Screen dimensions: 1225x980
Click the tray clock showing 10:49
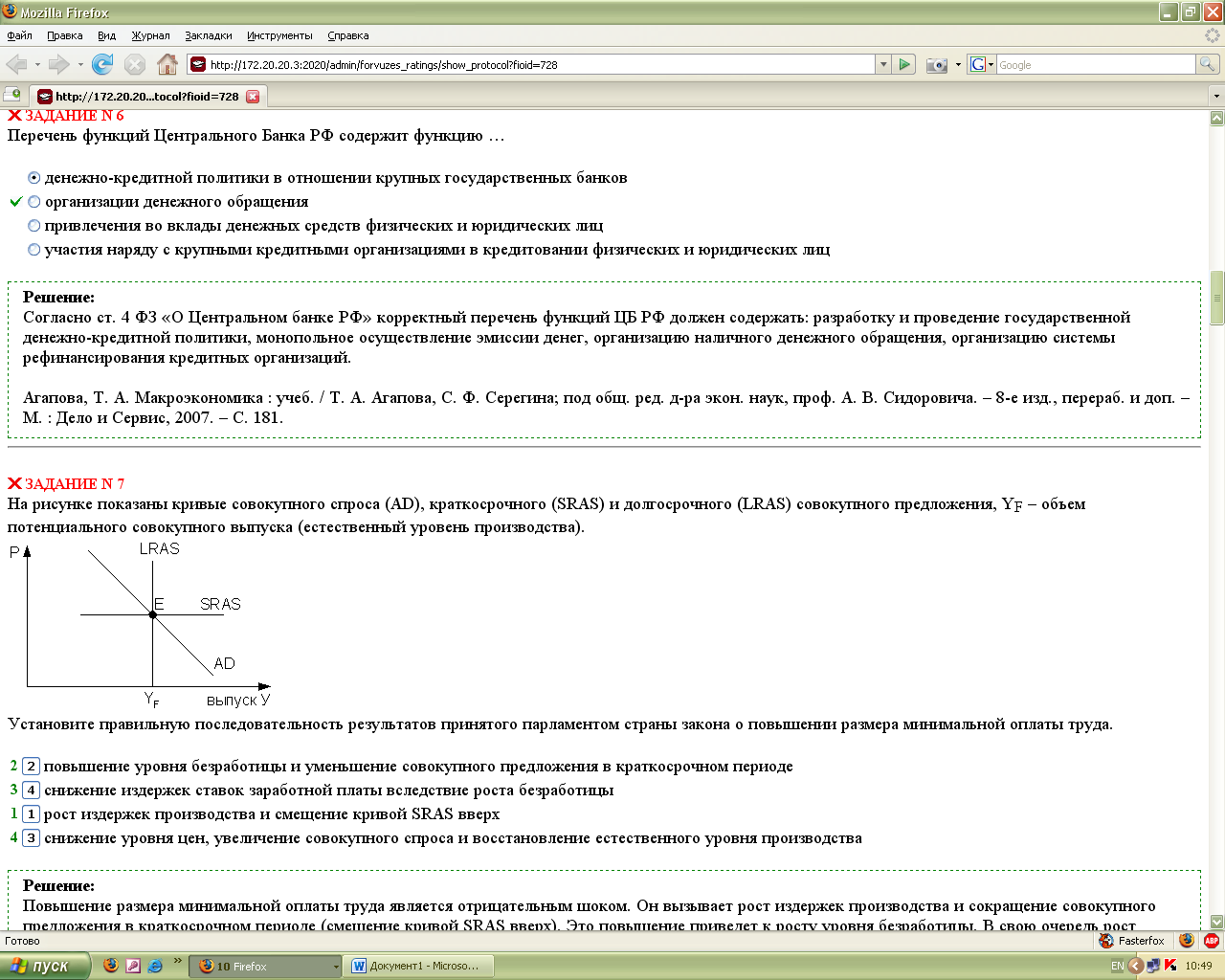[x=1198, y=966]
